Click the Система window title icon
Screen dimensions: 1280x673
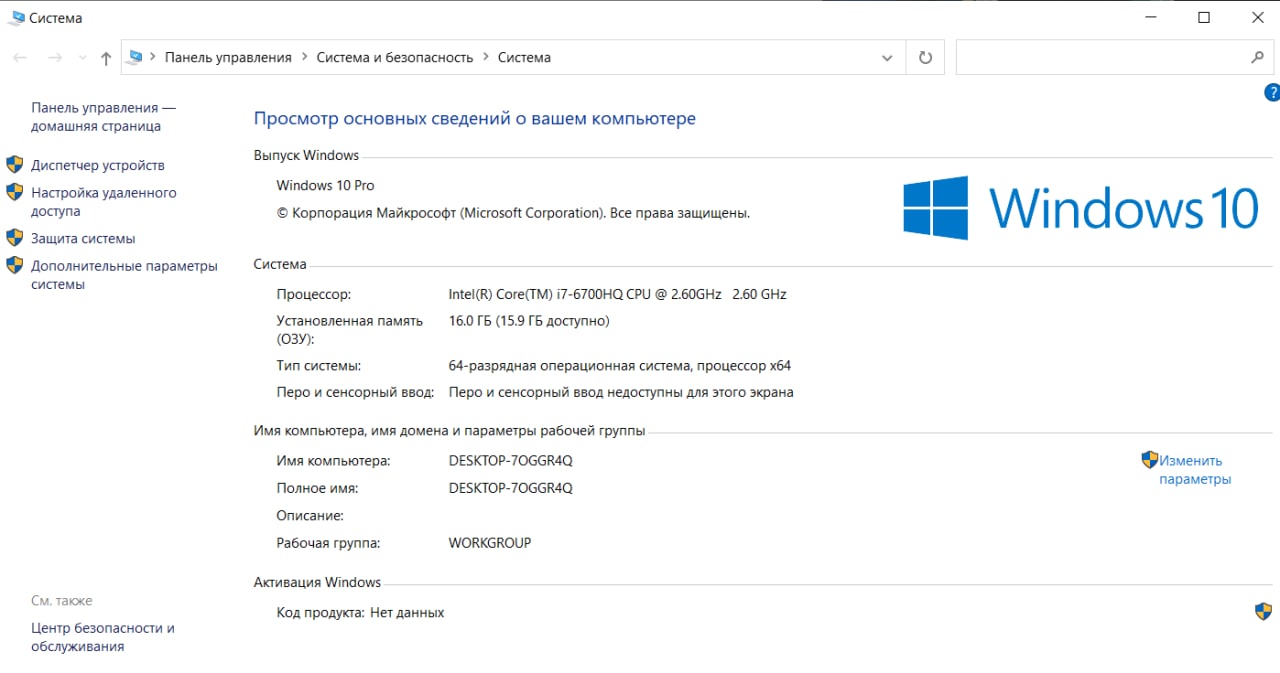pyautogui.click(x=16, y=18)
